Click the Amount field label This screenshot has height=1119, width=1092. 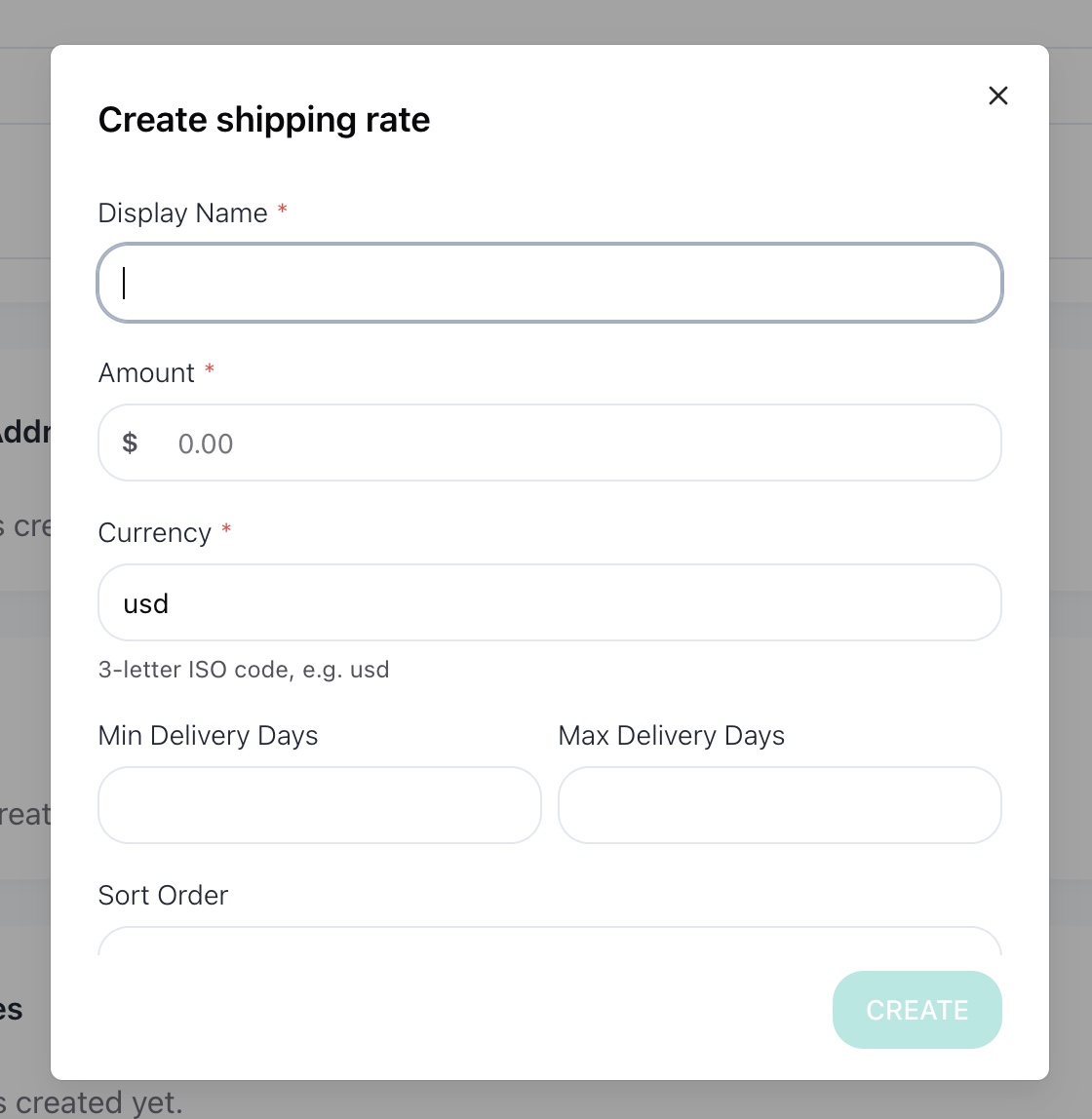146,372
